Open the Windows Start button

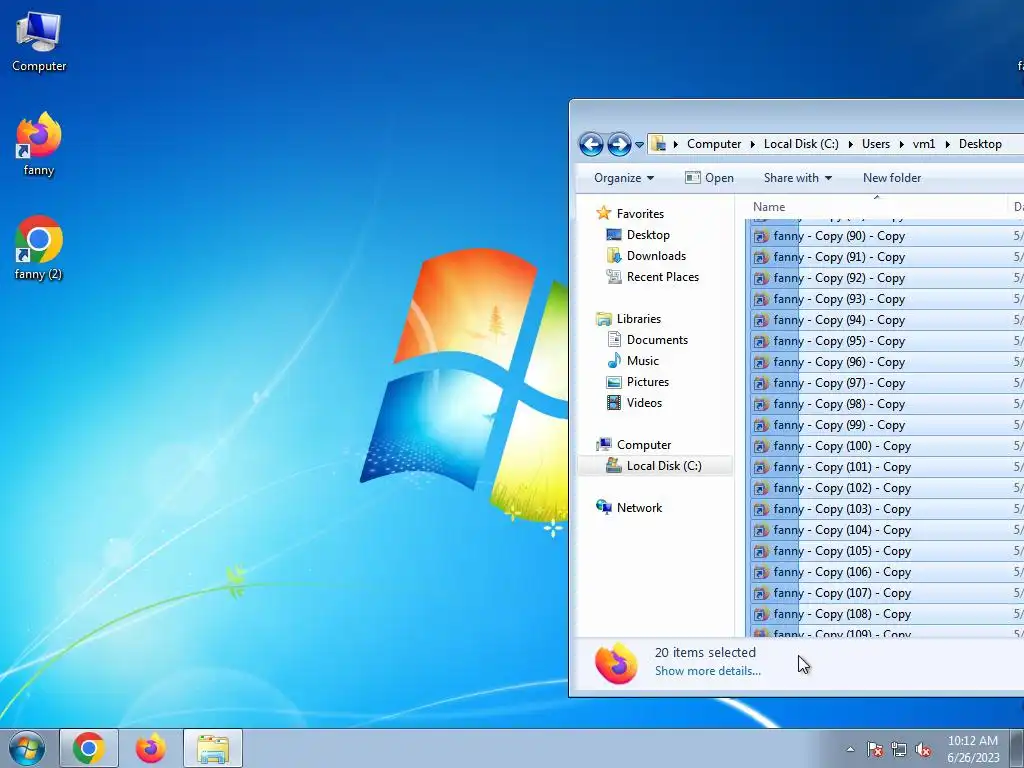tap(27, 748)
